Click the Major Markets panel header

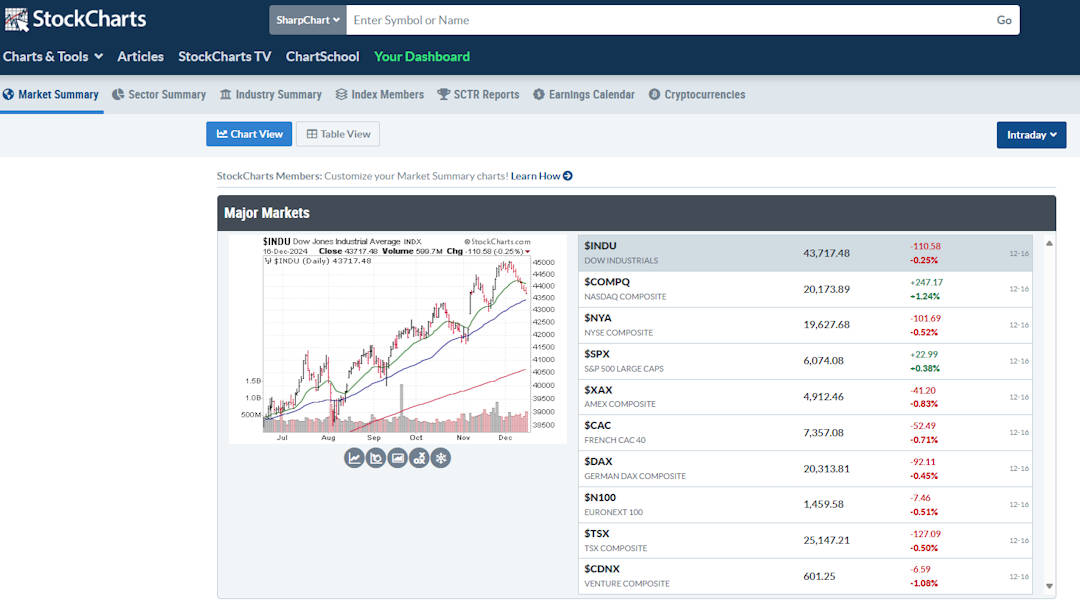tap(636, 213)
